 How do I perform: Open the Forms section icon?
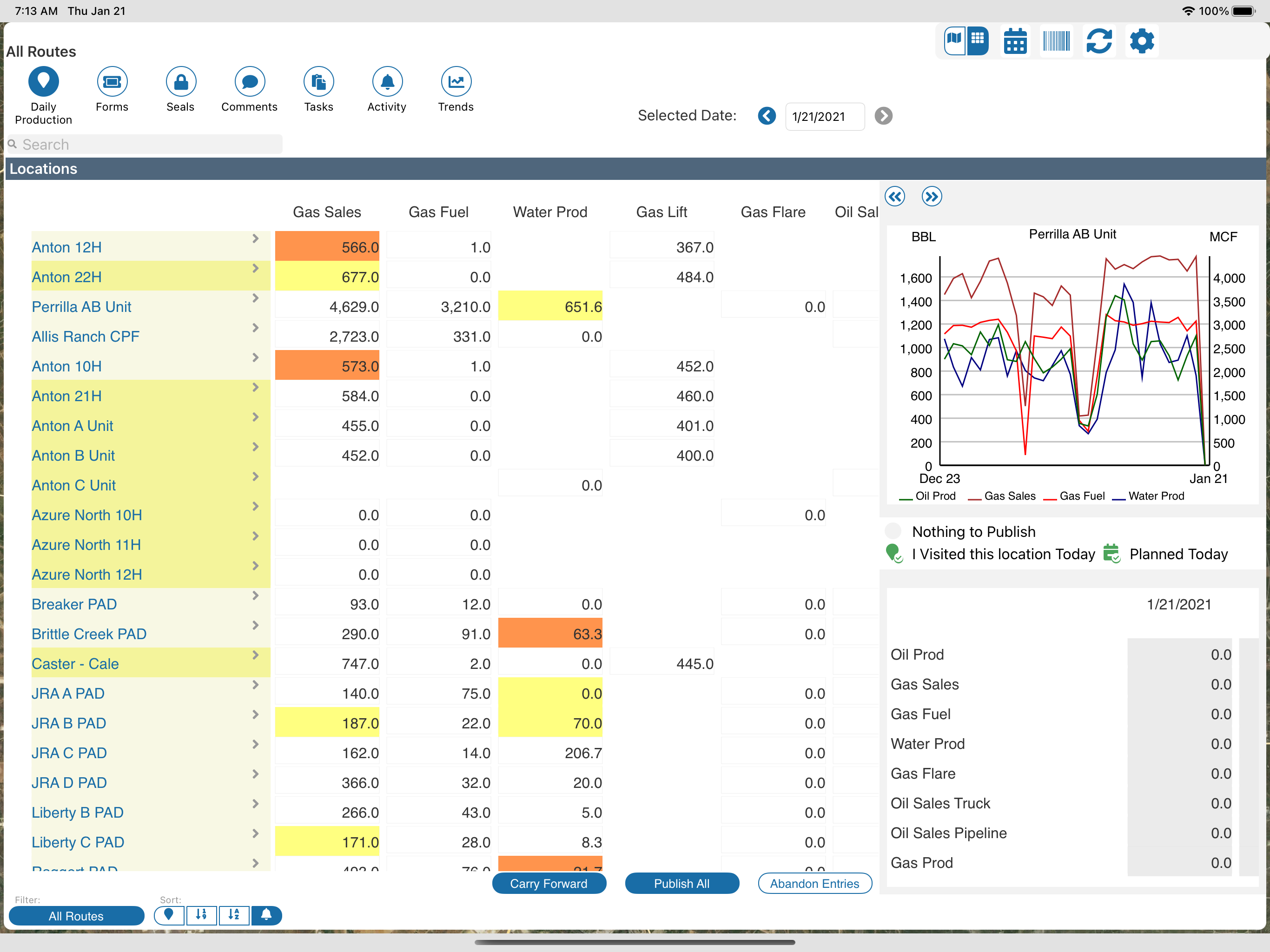pos(112,81)
